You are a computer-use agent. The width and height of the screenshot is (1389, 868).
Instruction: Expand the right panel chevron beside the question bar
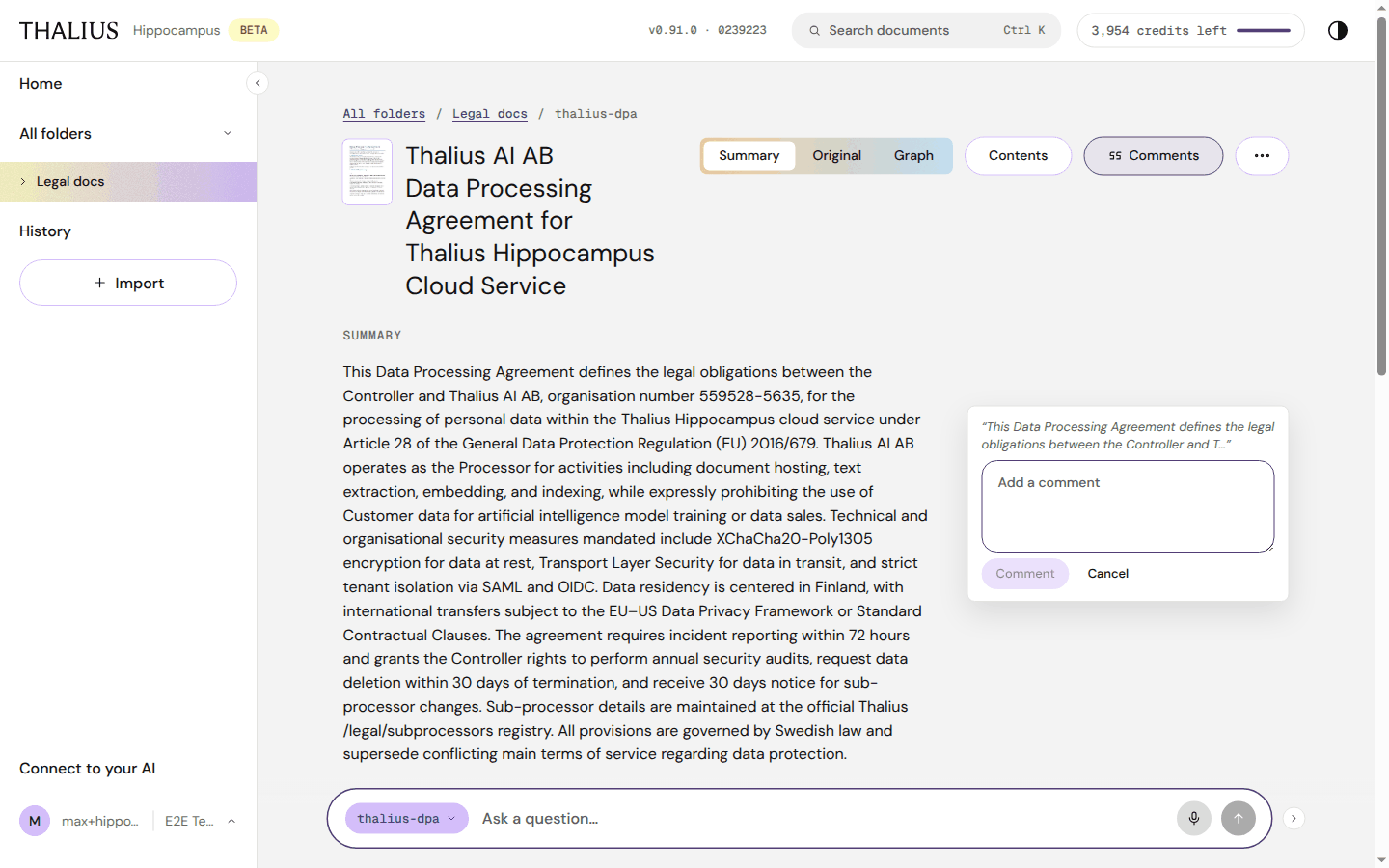[x=1294, y=819]
